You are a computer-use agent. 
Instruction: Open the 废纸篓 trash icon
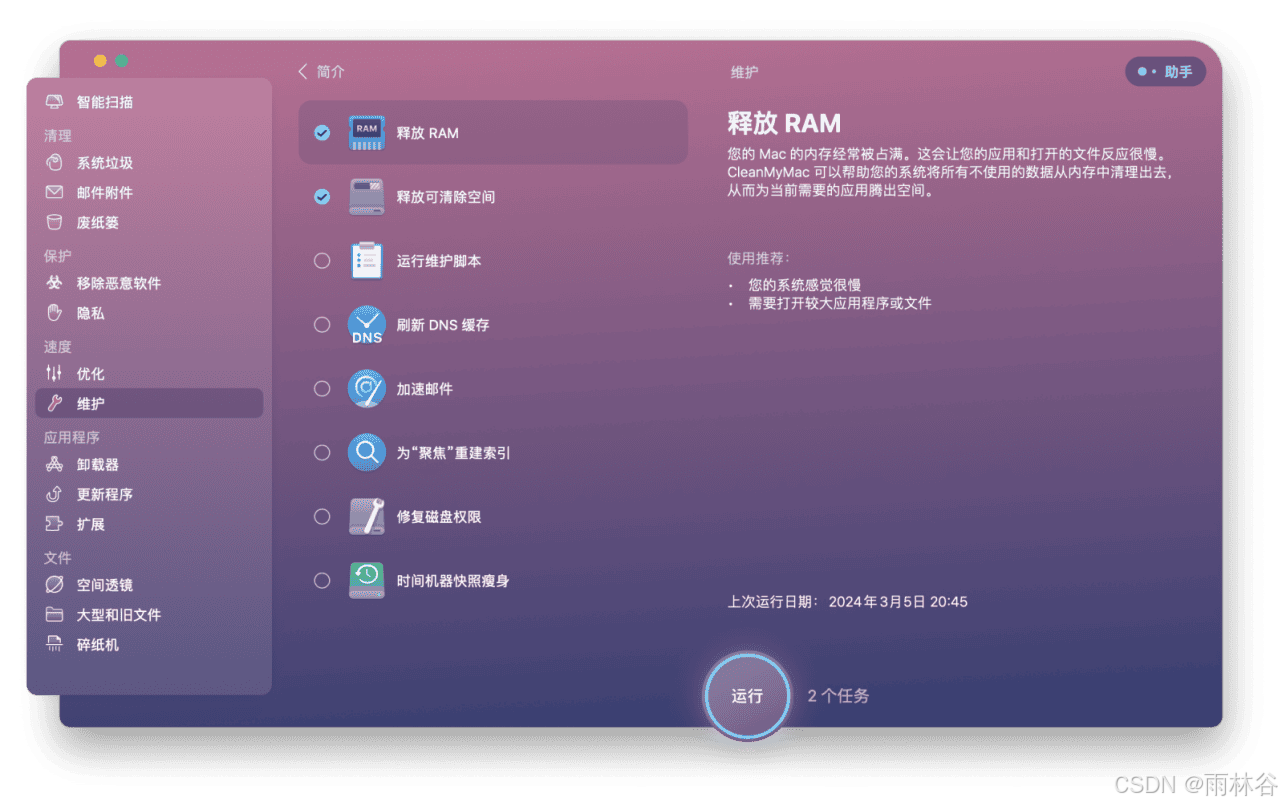[55, 223]
